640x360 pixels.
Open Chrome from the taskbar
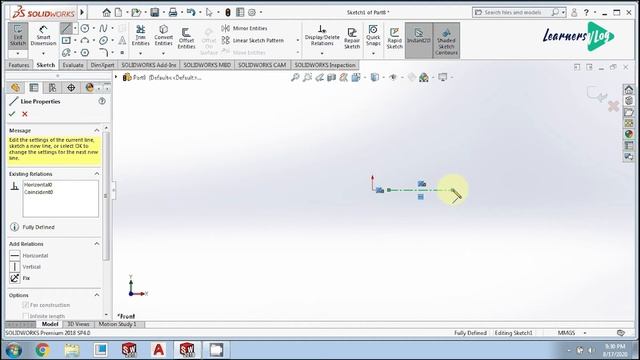(x=42, y=350)
